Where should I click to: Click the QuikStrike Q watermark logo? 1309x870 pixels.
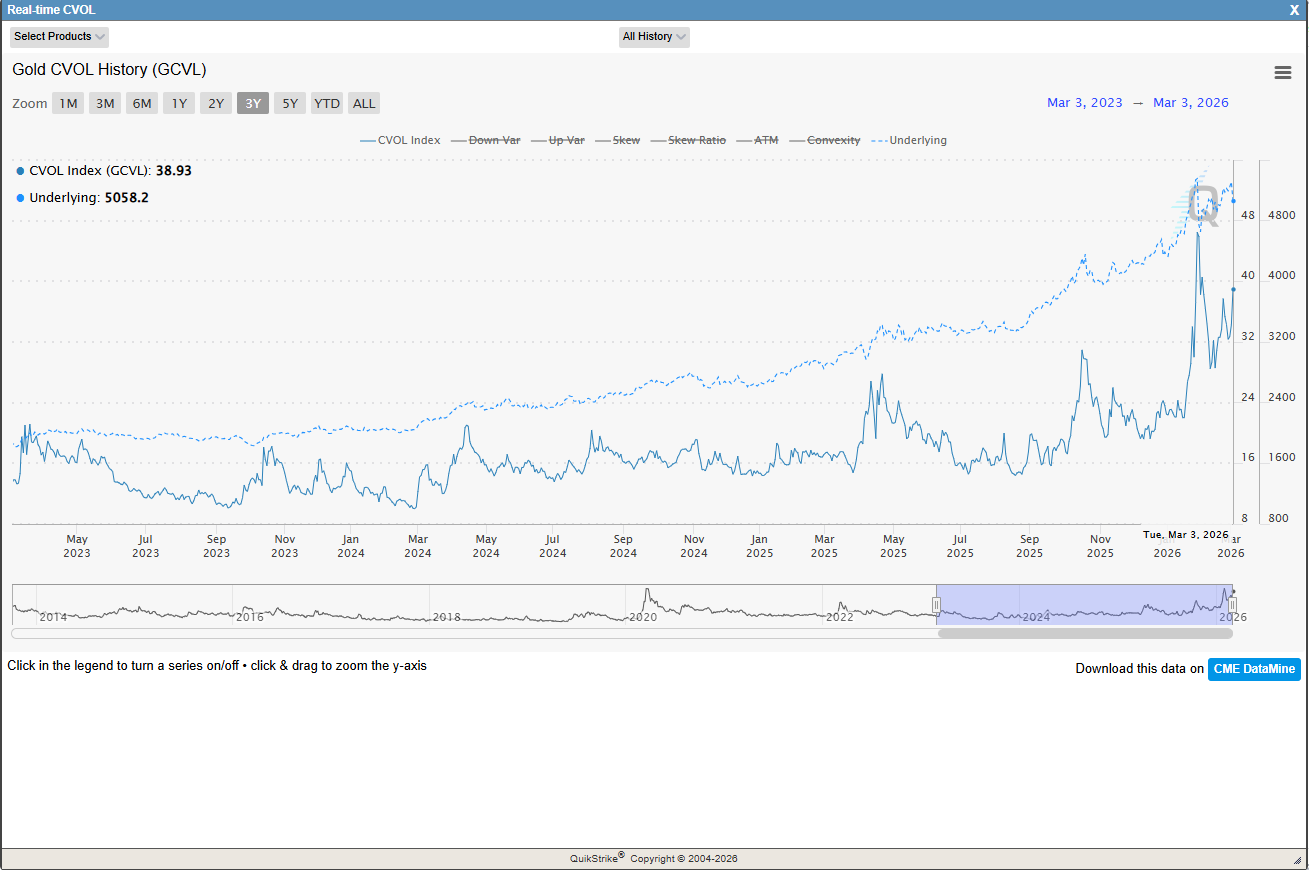[x=1203, y=204]
